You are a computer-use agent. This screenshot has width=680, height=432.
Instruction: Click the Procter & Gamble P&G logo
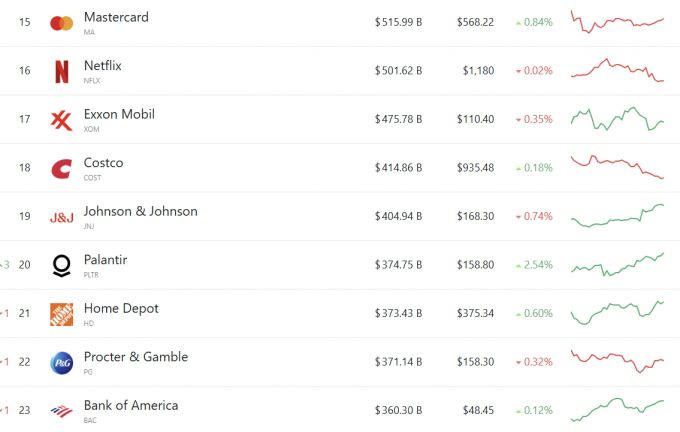(x=61, y=362)
